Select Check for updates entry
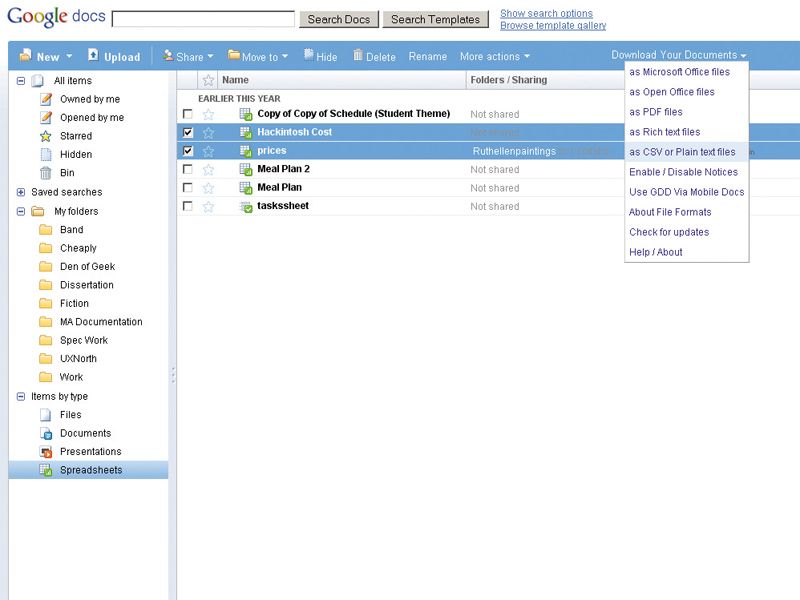 click(x=669, y=232)
